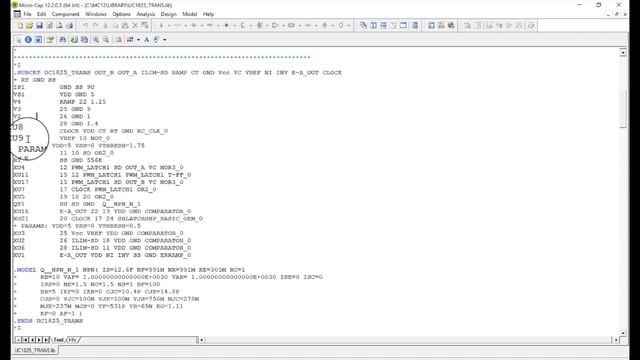Click the .ENDS UC1825_TRANS line
The height and width of the screenshot is (360, 640).
pyautogui.click(x=49, y=321)
